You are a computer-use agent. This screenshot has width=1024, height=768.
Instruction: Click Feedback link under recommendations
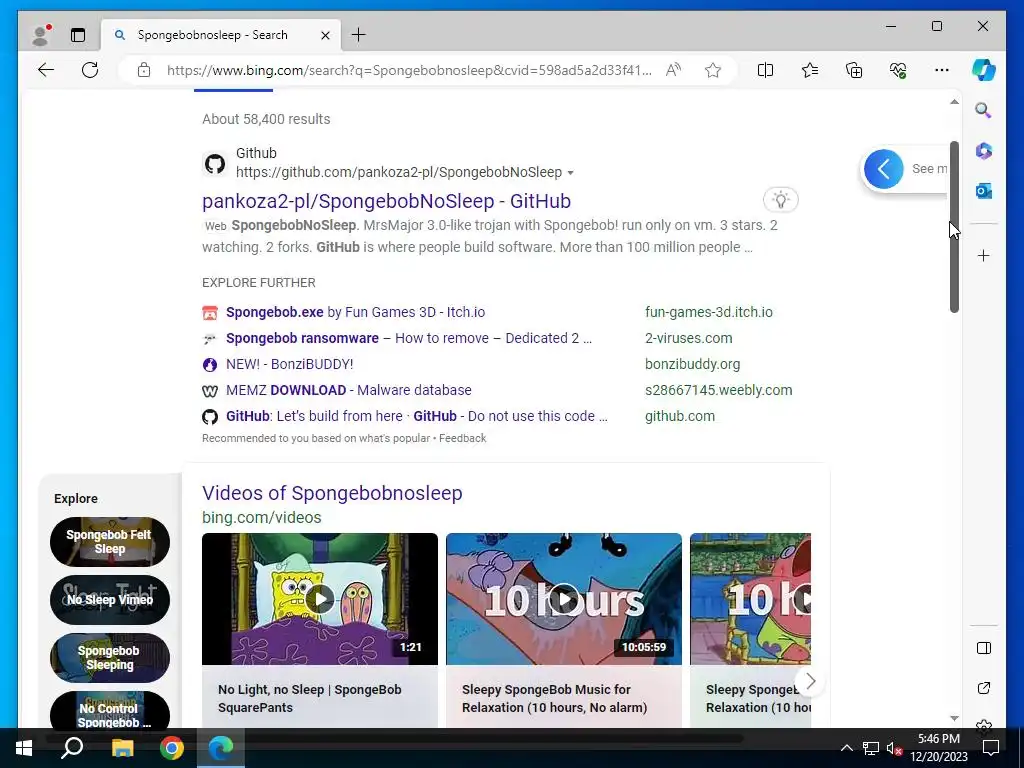462,438
